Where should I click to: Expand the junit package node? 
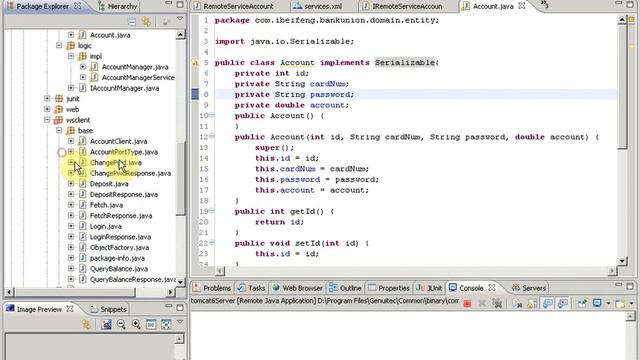click(x=47, y=99)
